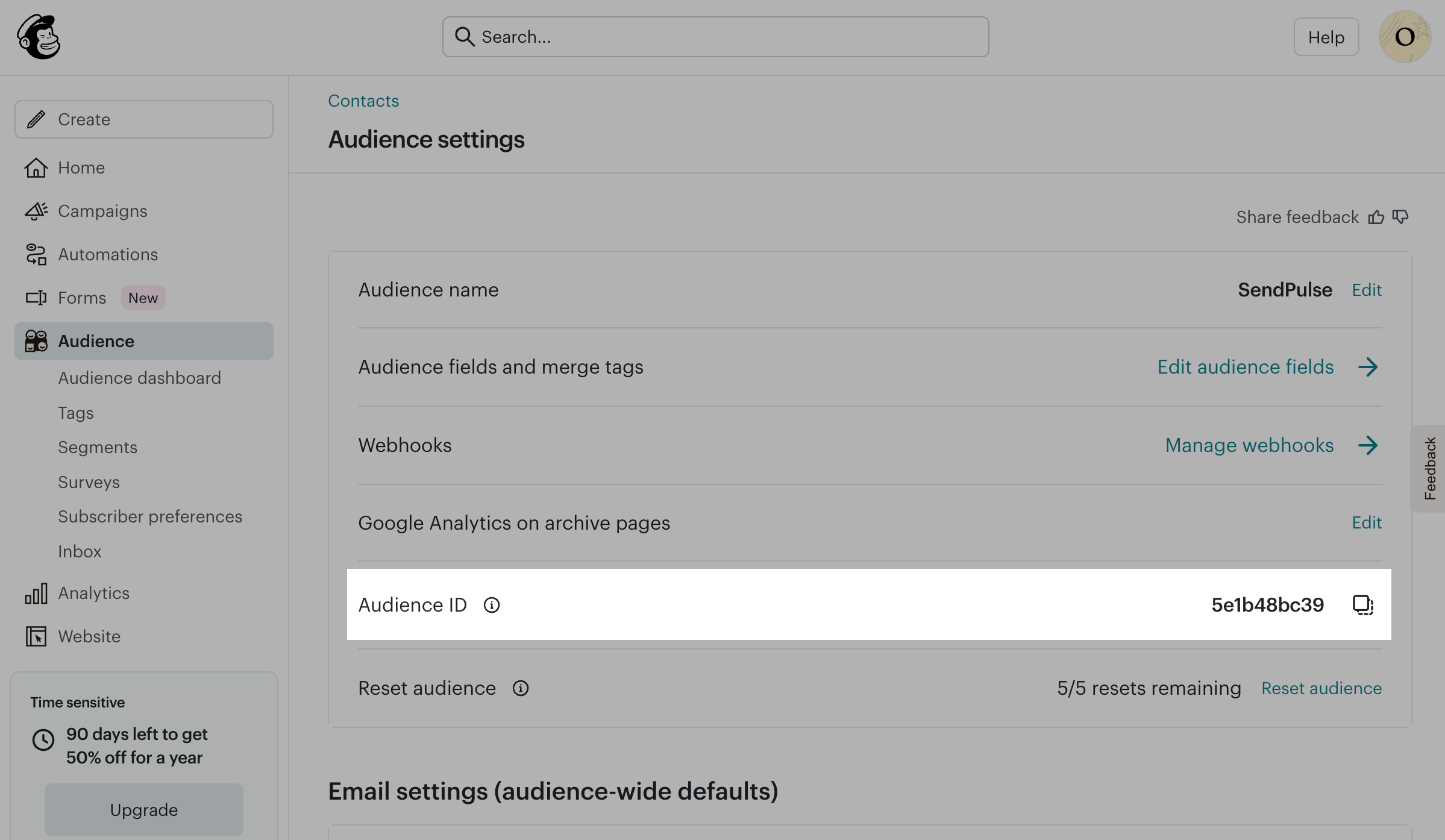Click the Mailchimp Freddie logo icon
The image size is (1445, 840).
[x=39, y=37]
